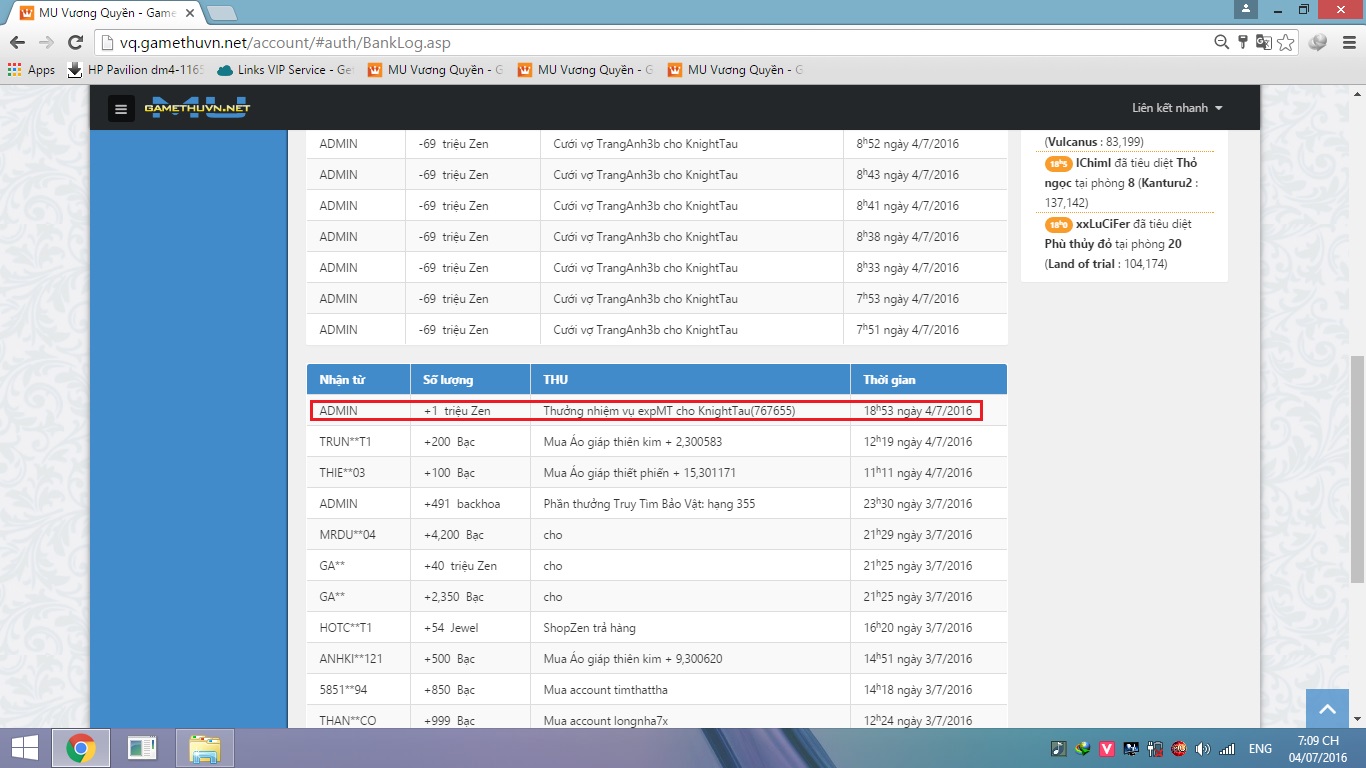Reload the page with the browser refresh icon
Viewport: 1366px width, 768px height.
click(x=75, y=42)
